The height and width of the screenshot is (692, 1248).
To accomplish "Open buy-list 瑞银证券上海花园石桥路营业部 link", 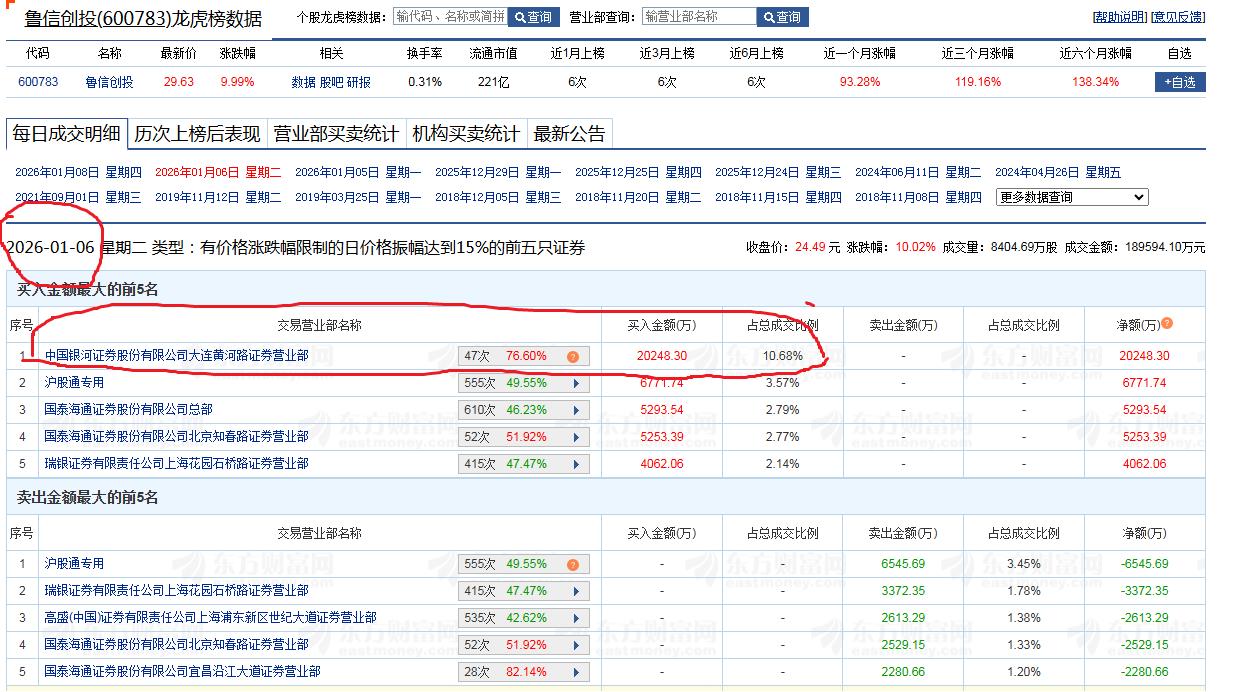I will [176, 463].
